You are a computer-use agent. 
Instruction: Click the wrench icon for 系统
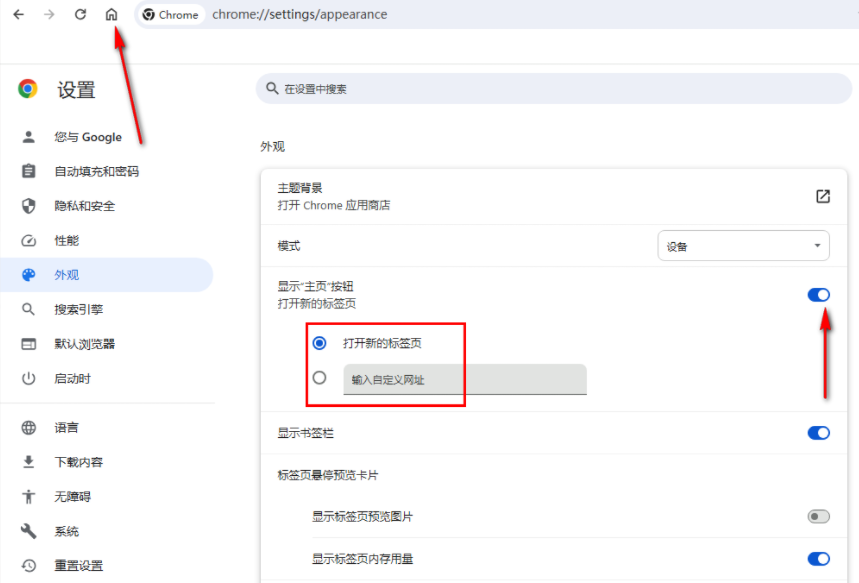(x=28, y=531)
